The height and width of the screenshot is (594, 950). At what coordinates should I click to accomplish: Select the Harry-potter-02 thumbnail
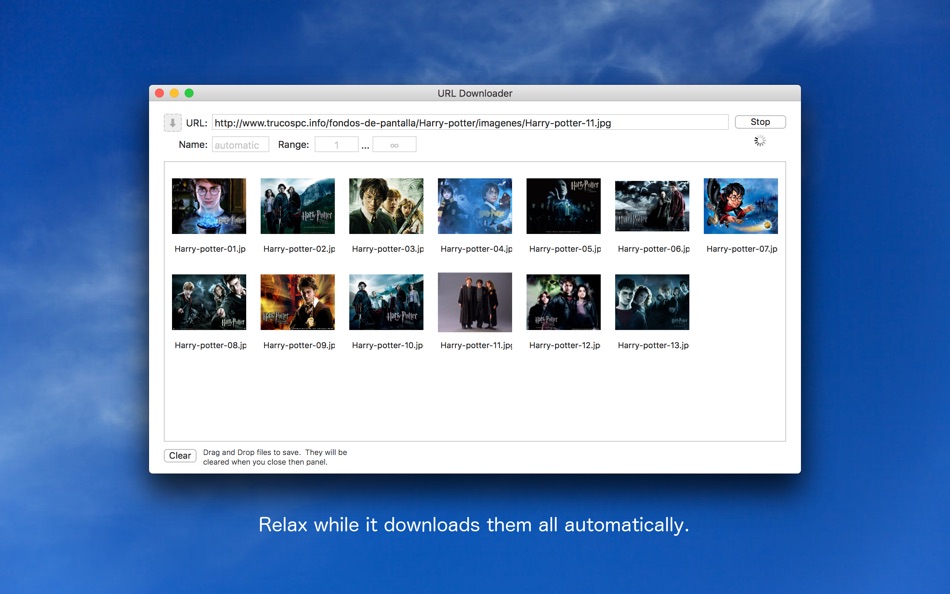pyautogui.click(x=297, y=206)
